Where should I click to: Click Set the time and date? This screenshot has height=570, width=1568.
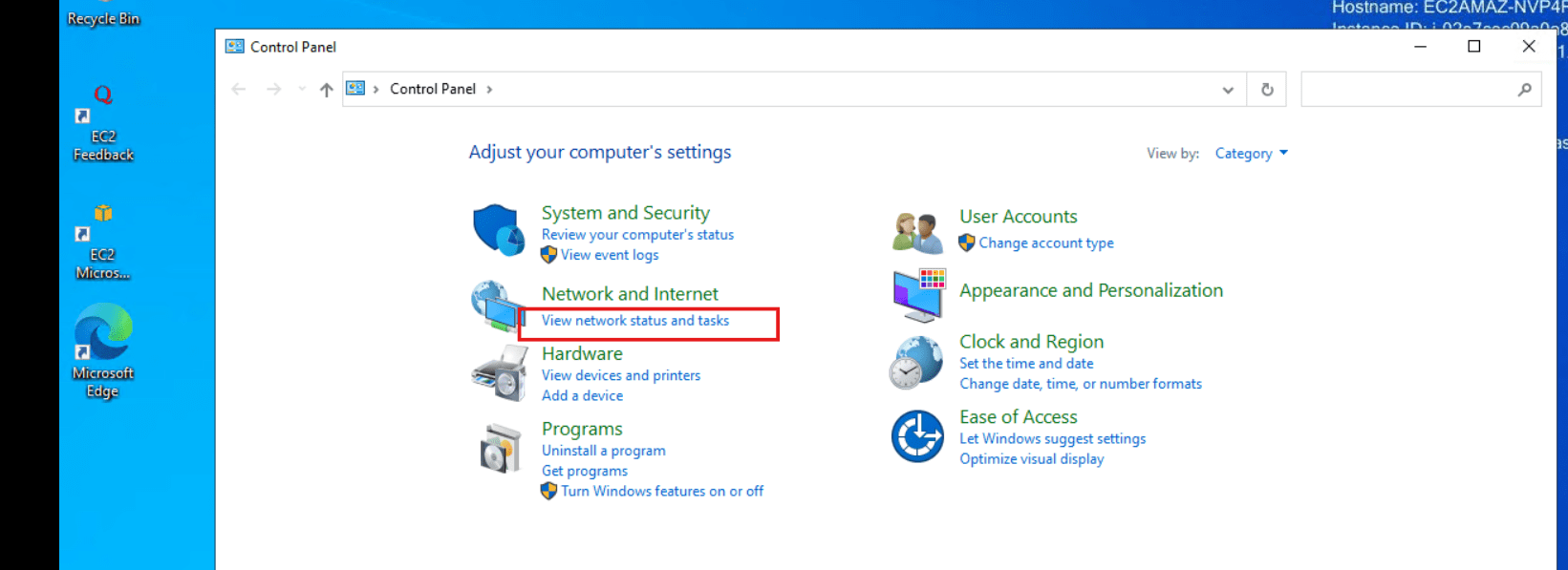coord(1026,364)
